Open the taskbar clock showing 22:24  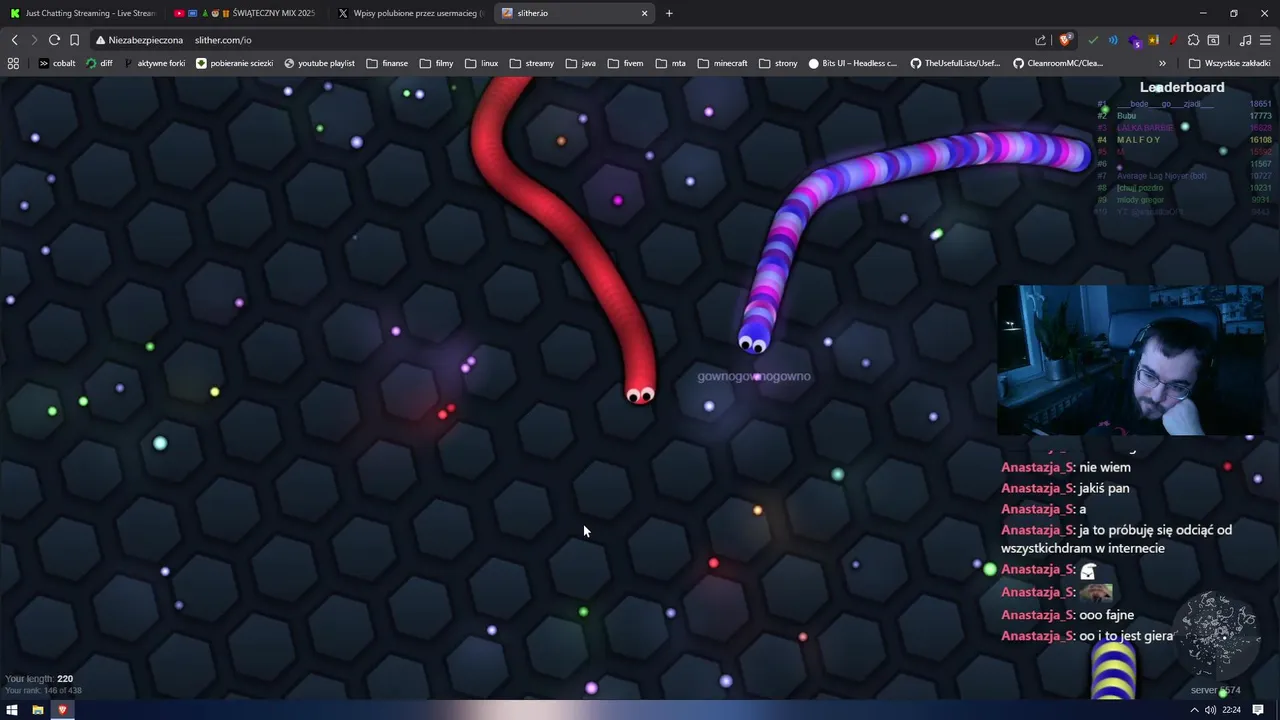[1232, 710]
